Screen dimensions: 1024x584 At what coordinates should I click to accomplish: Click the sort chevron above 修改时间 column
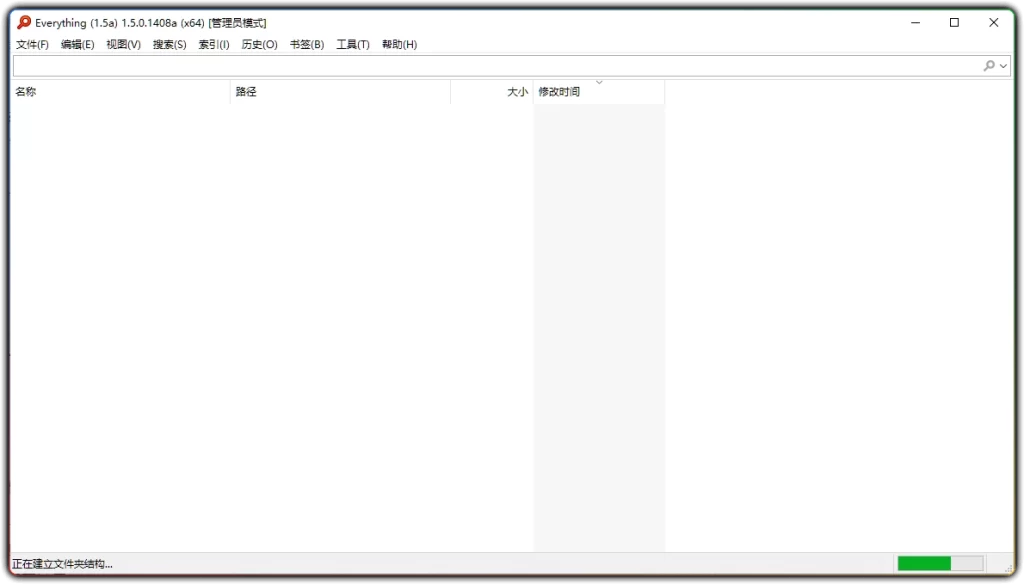coord(598,82)
